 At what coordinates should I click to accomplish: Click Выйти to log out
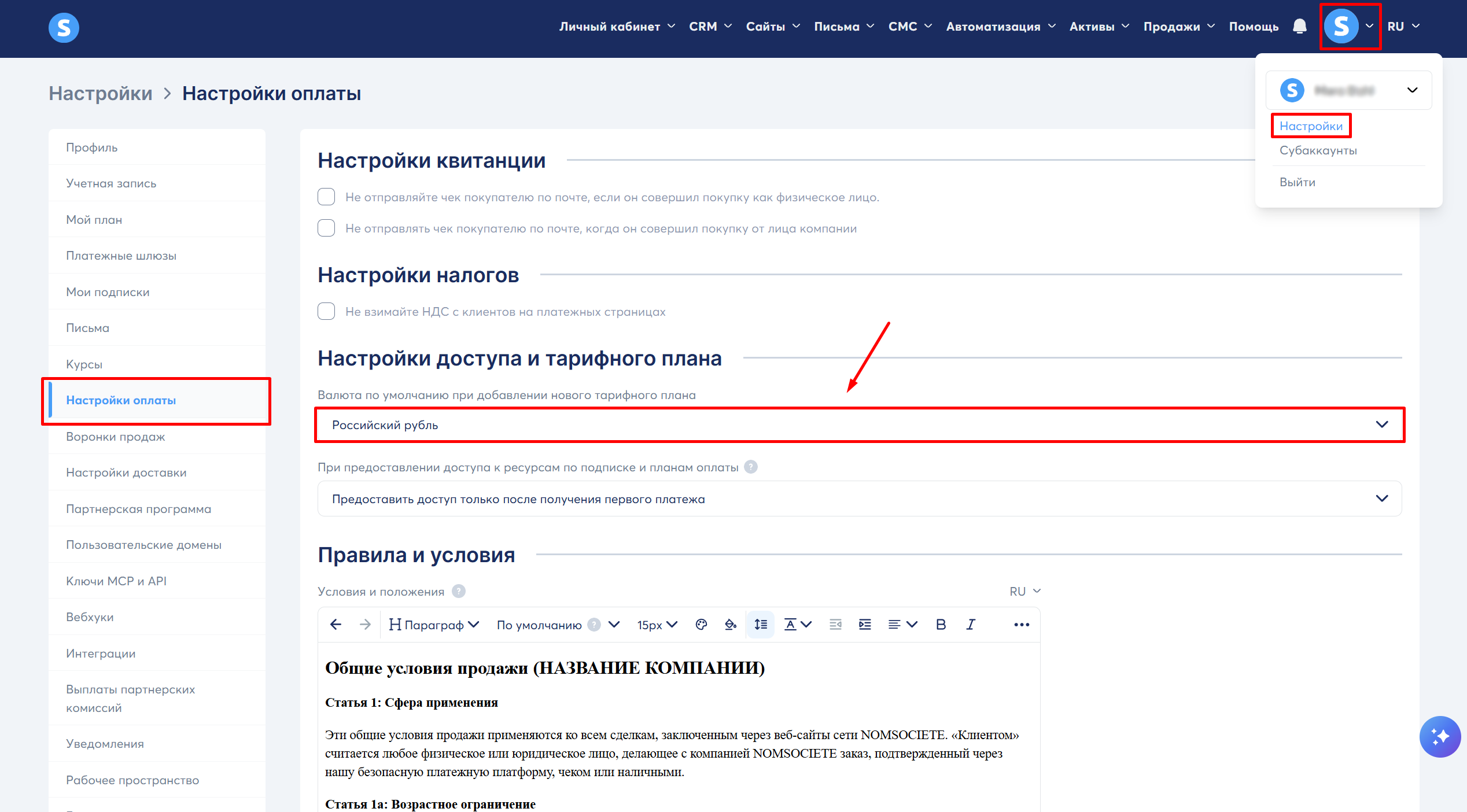click(1298, 182)
